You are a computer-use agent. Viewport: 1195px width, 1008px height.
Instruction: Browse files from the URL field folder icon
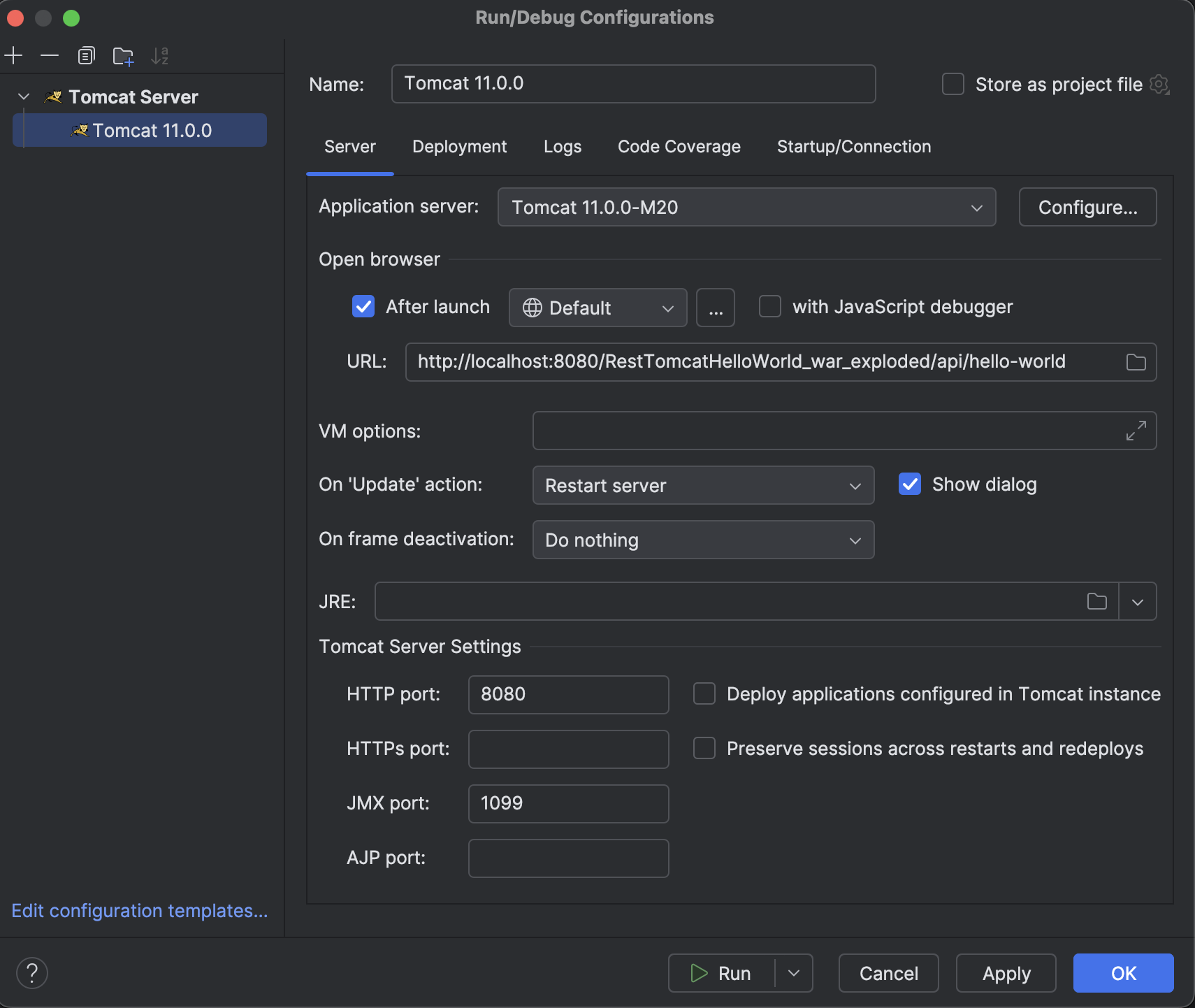pyautogui.click(x=1135, y=361)
